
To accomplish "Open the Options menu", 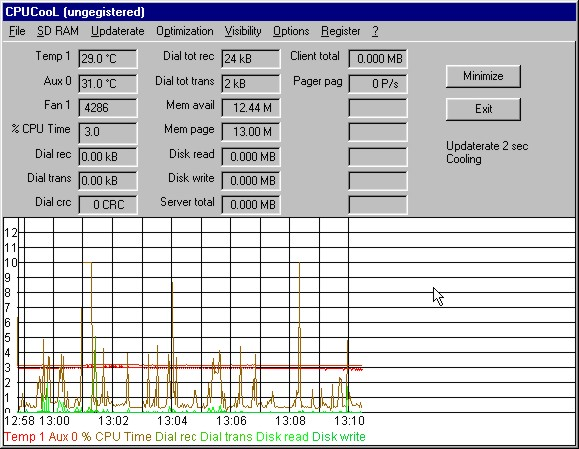I will pyautogui.click(x=291, y=31).
